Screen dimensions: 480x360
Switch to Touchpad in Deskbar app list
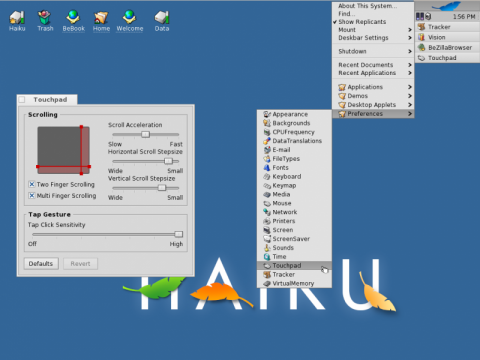(447, 58)
